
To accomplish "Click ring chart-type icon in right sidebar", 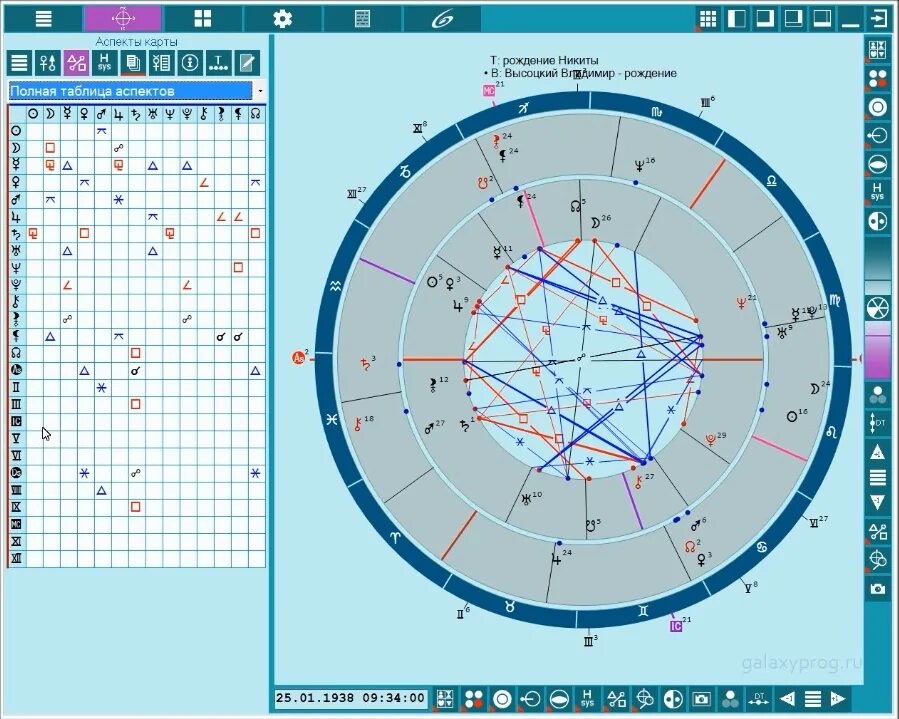I will pyautogui.click(x=877, y=107).
